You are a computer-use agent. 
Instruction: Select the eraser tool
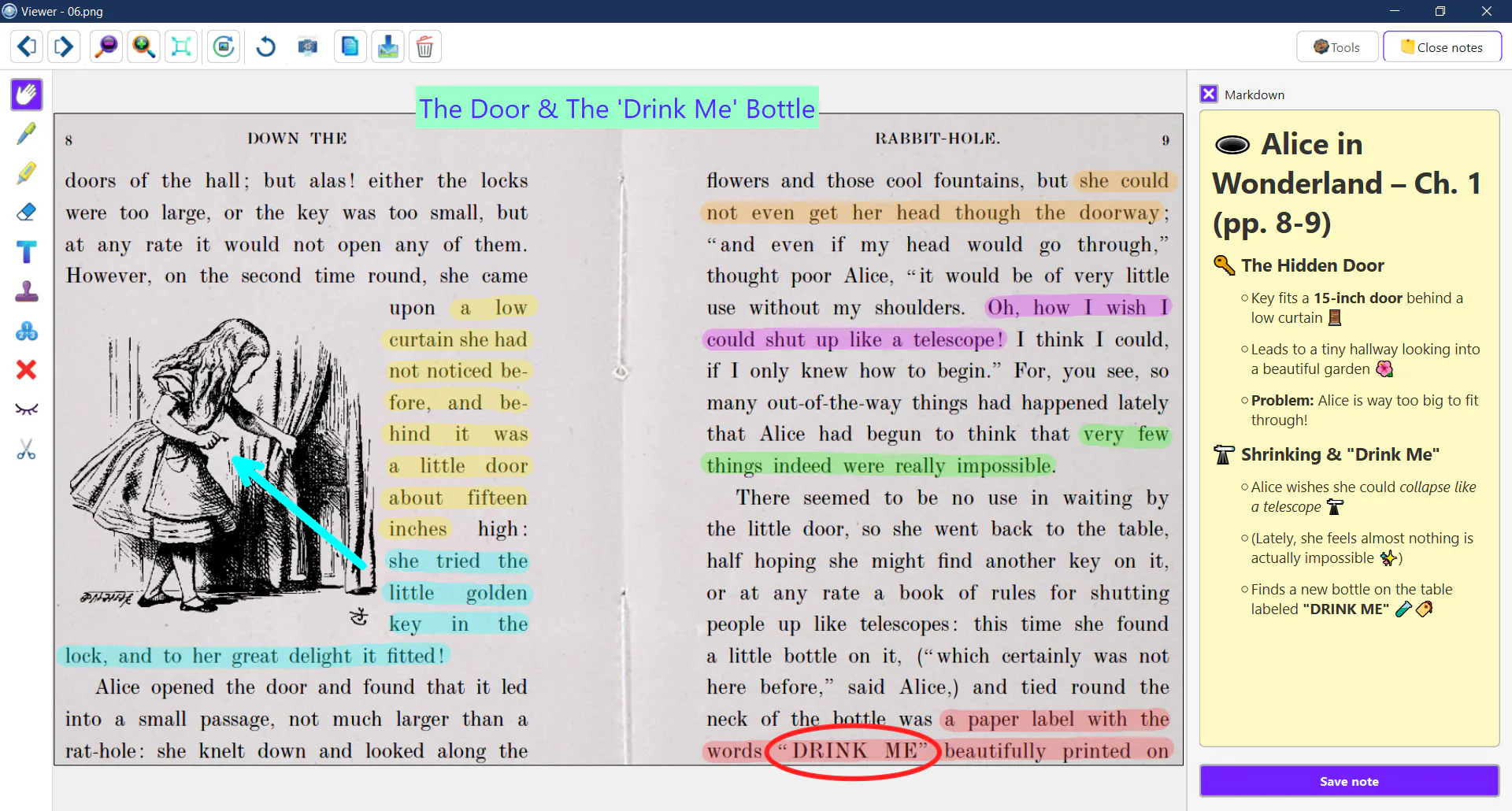pyautogui.click(x=27, y=213)
